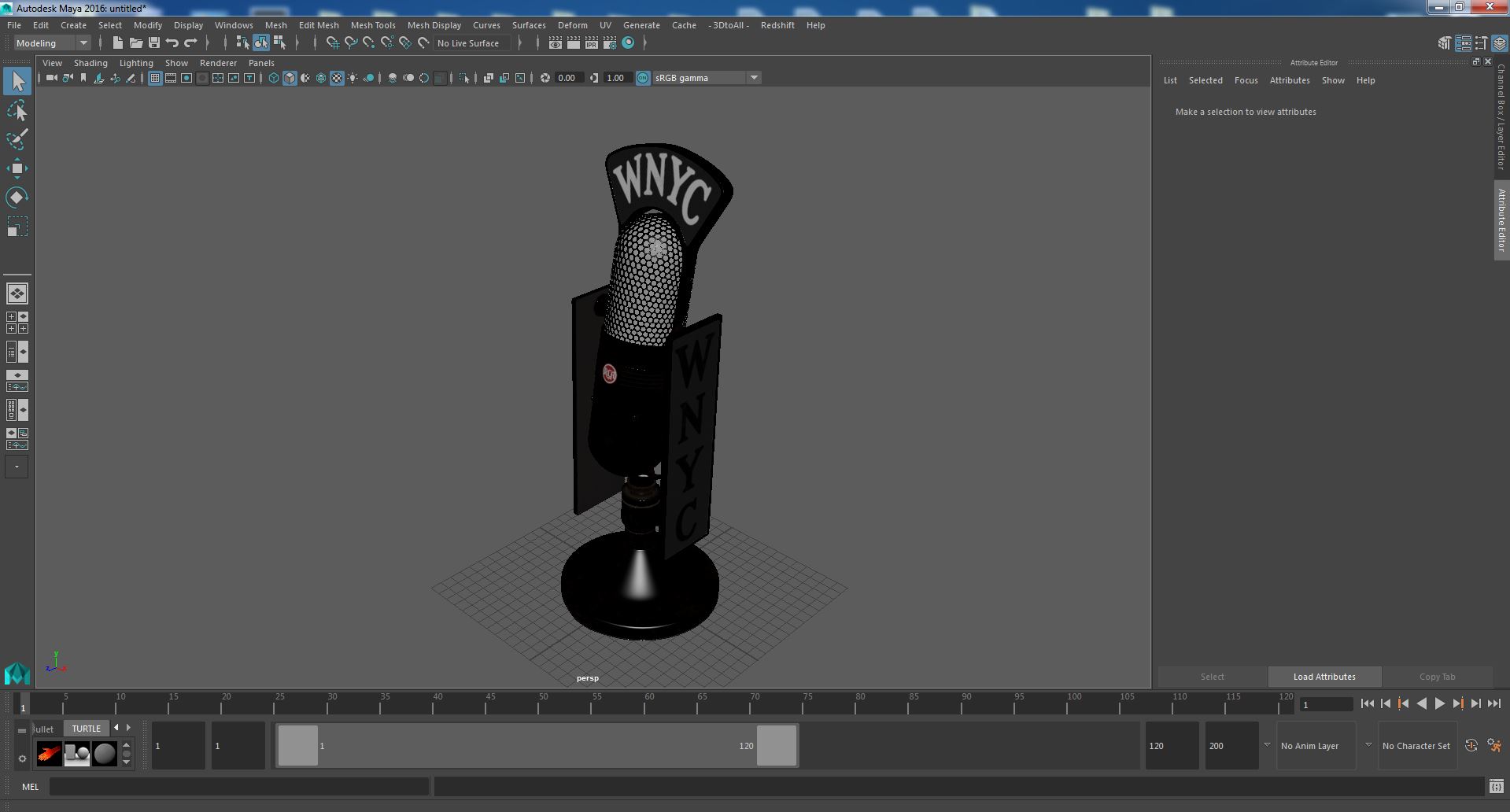Redo the last action

pos(190,43)
